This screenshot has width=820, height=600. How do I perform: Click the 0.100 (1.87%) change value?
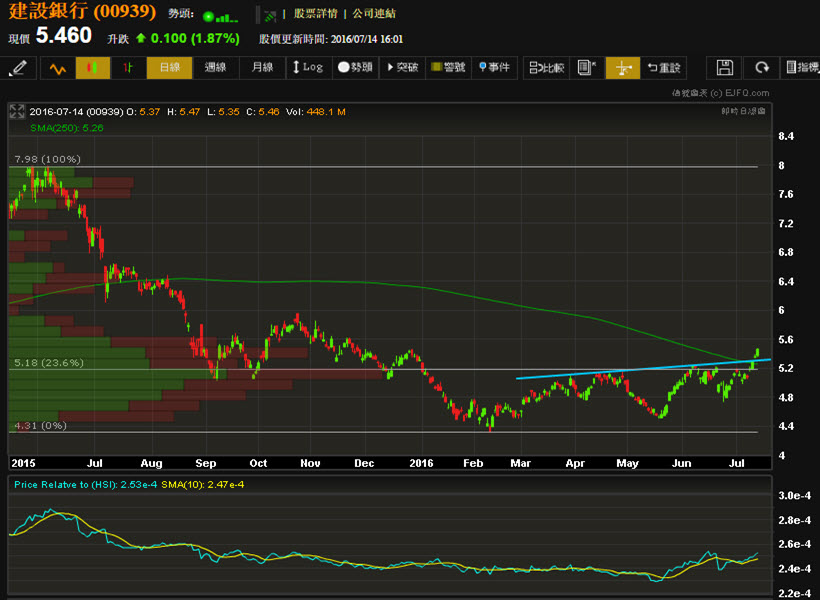click(x=195, y=38)
